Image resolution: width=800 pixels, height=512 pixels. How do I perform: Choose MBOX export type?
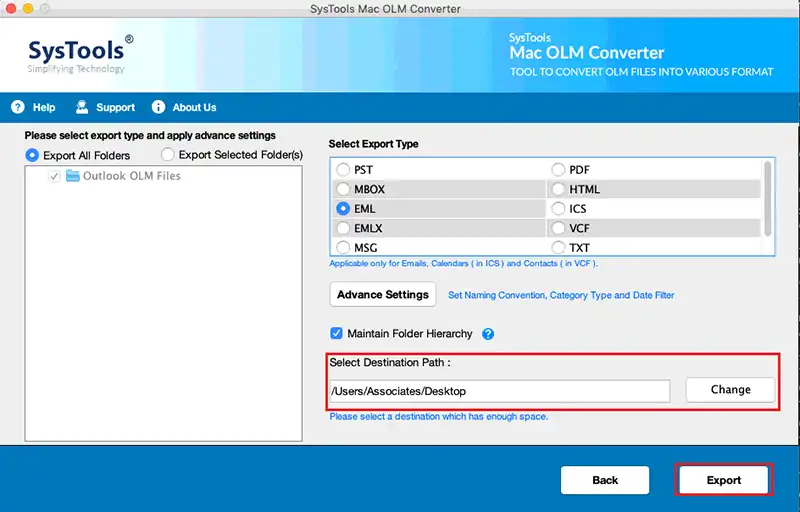point(343,189)
